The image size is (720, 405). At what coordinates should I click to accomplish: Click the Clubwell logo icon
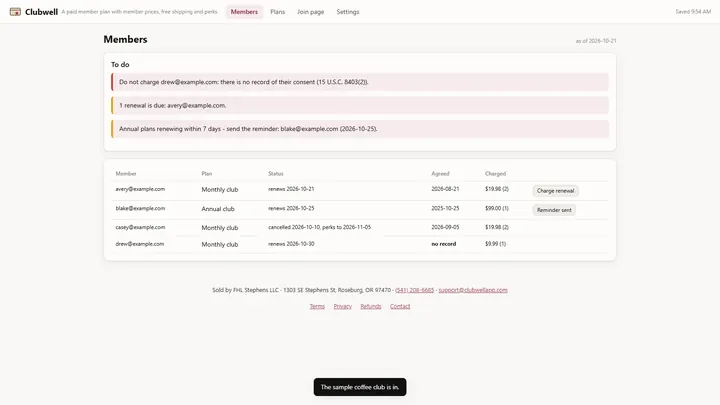click(15, 12)
